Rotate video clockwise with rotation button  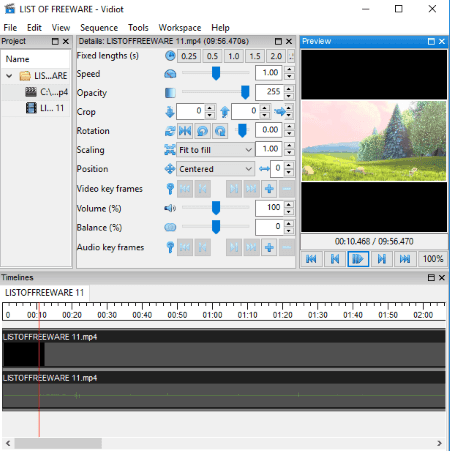click(x=220, y=131)
